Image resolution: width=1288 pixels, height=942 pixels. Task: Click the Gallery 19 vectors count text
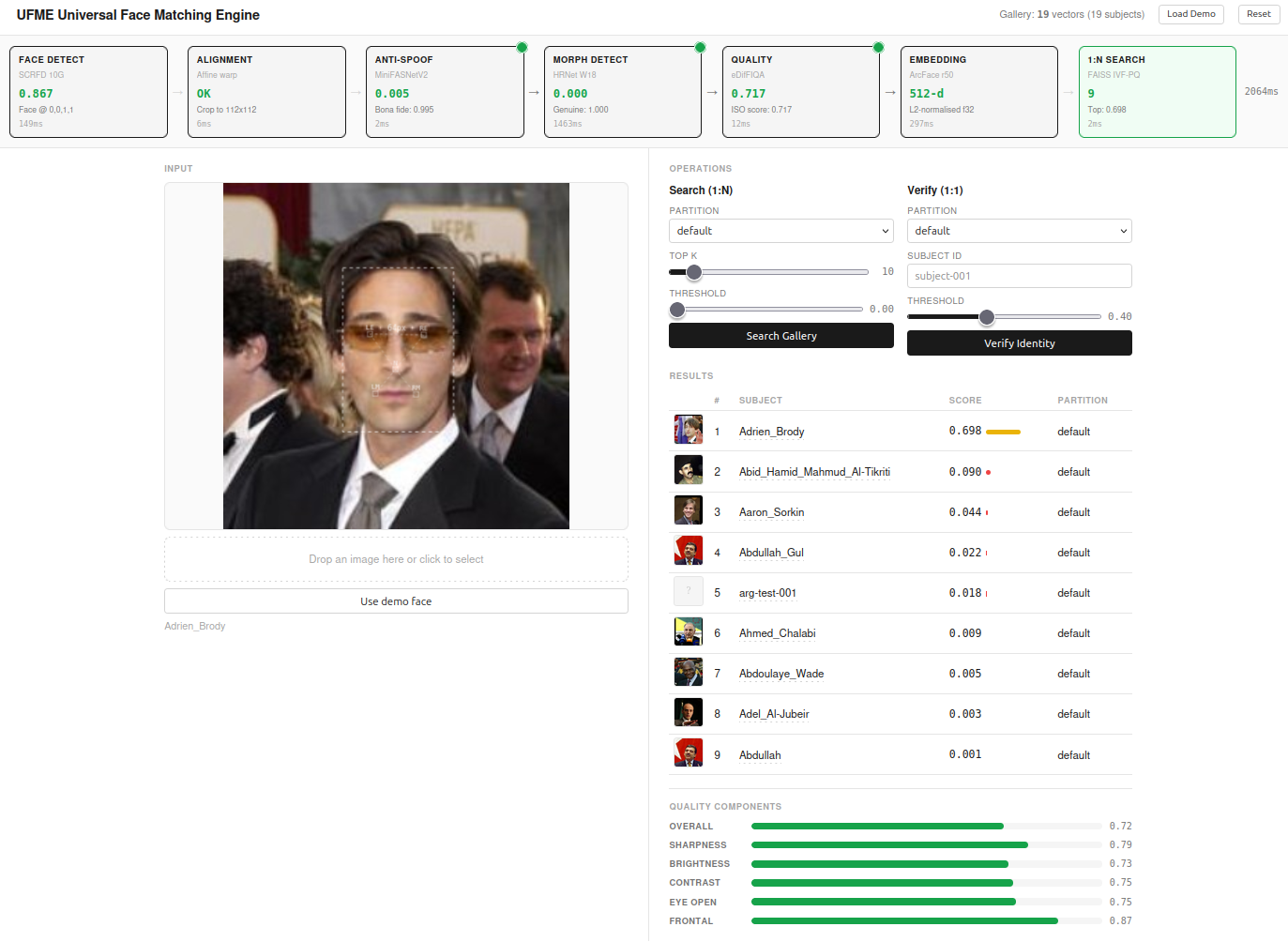point(1071,14)
